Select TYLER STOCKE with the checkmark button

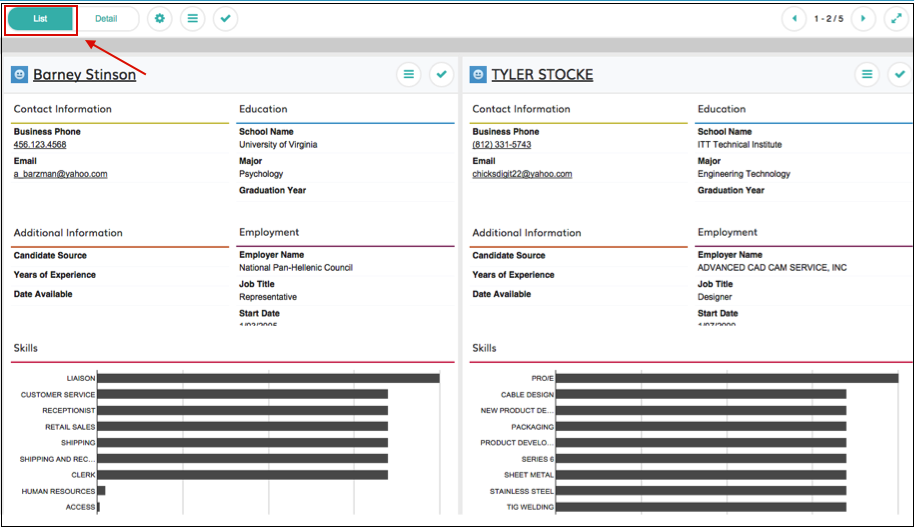point(900,74)
